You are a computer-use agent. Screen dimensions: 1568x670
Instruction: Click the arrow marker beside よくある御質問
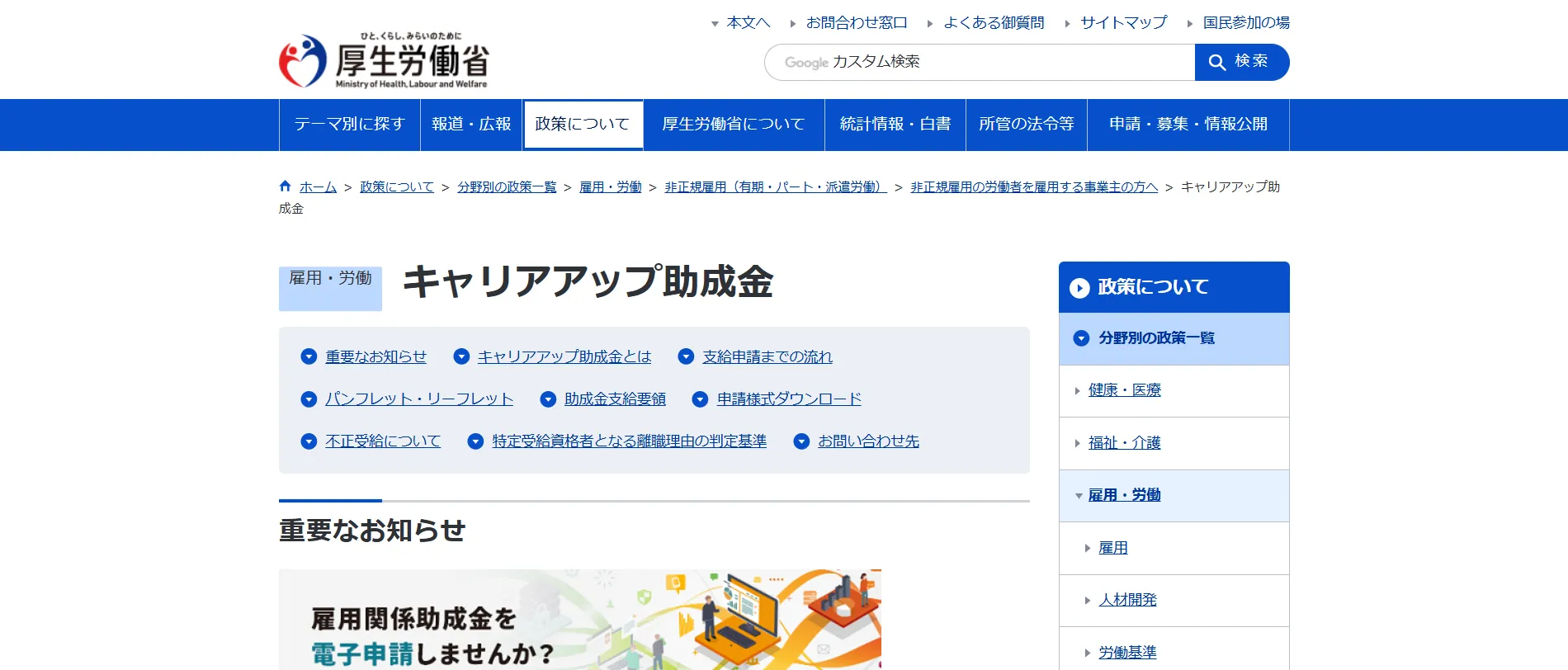[x=930, y=24]
